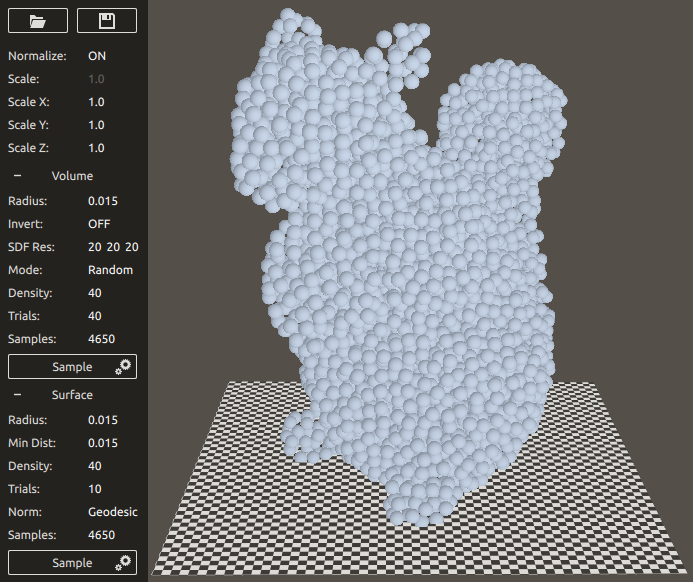Screen dimensions: 693x582
Task: Save with the floppy disk icon
Action: click(107, 21)
